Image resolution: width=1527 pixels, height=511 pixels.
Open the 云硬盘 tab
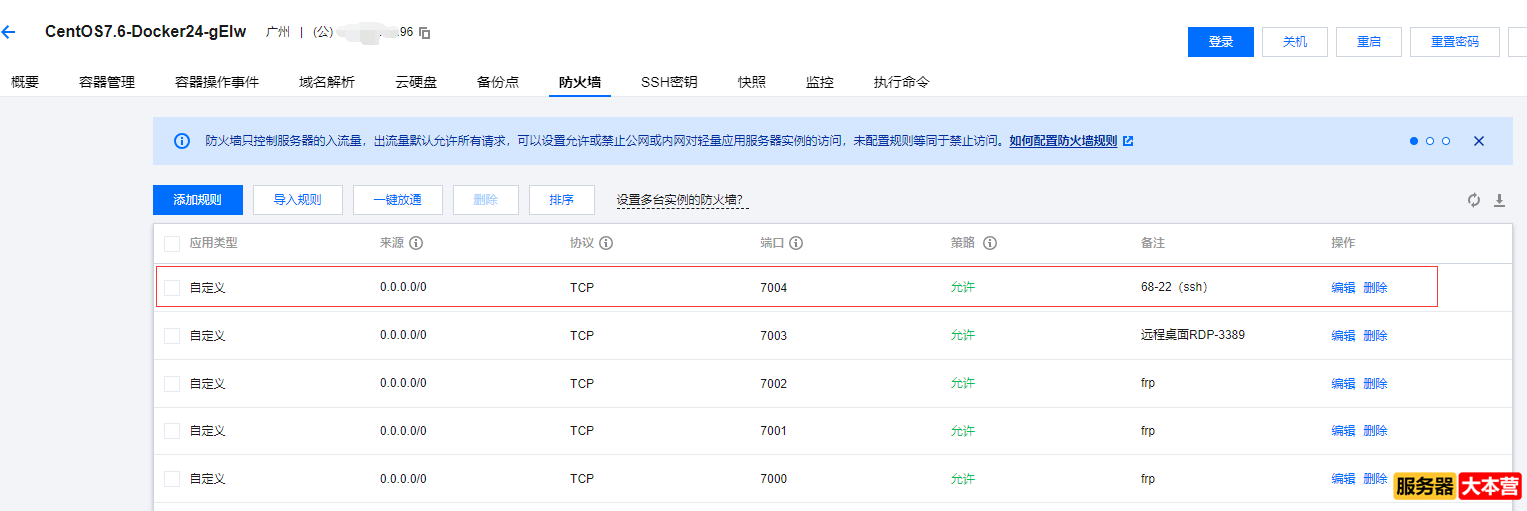pyautogui.click(x=416, y=82)
